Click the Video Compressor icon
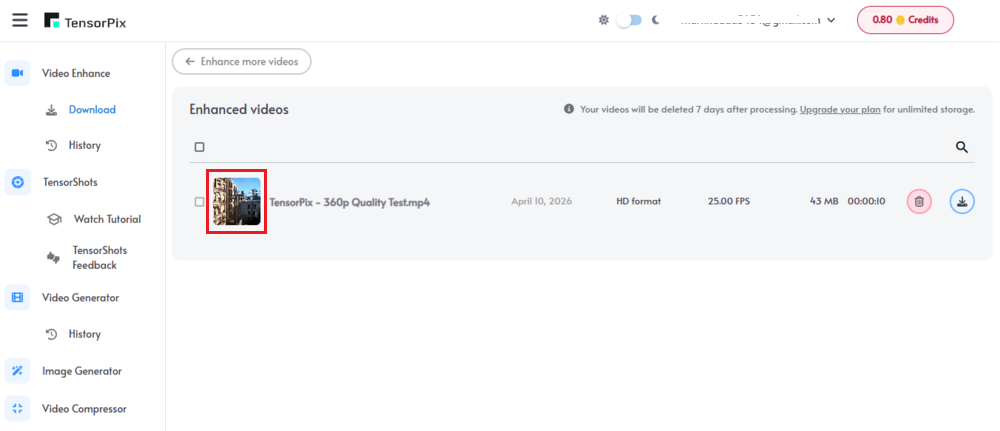Screen dimensions: 1000x431 [17, 408]
